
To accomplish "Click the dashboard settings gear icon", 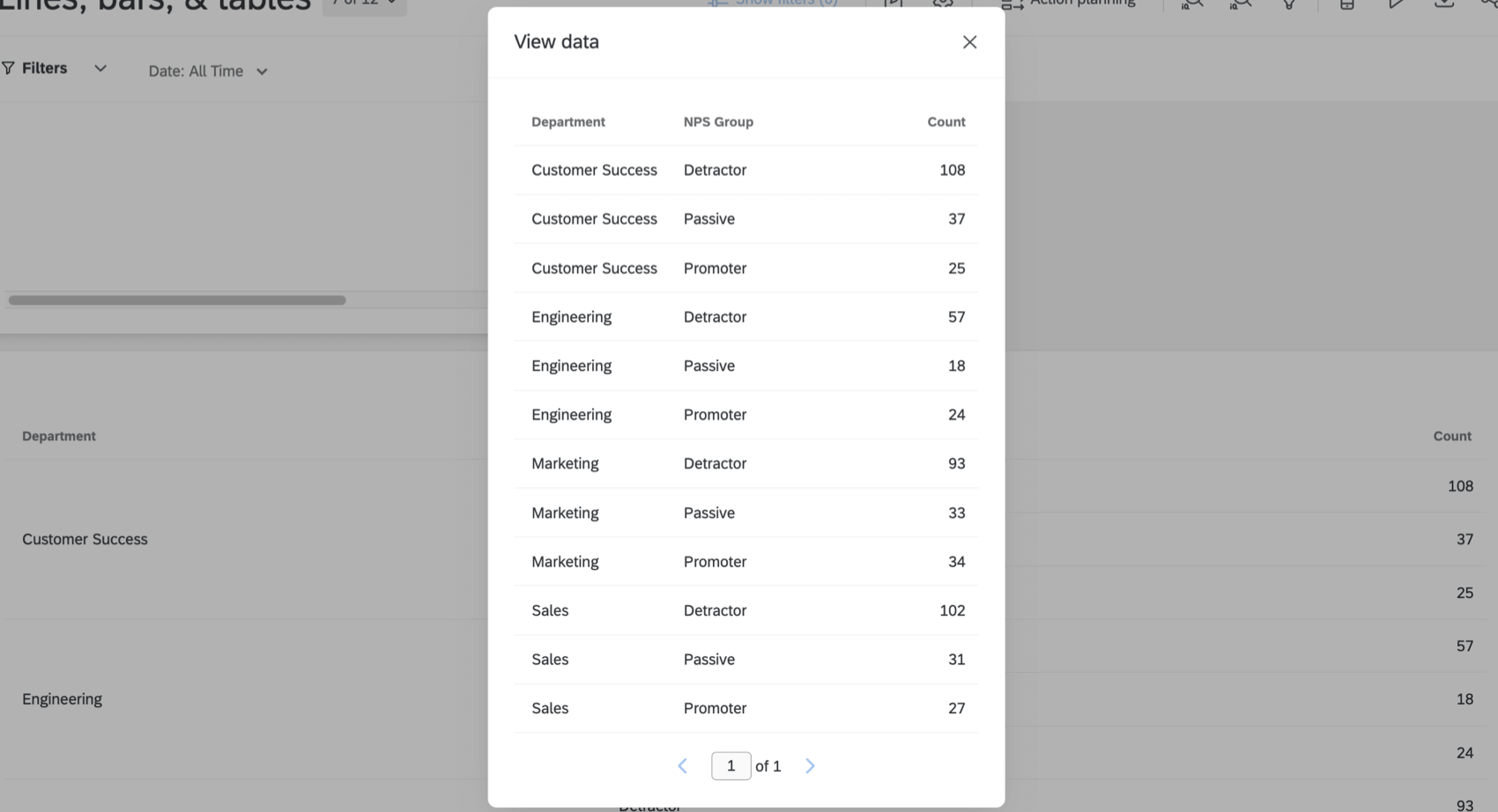I will [942, 4].
